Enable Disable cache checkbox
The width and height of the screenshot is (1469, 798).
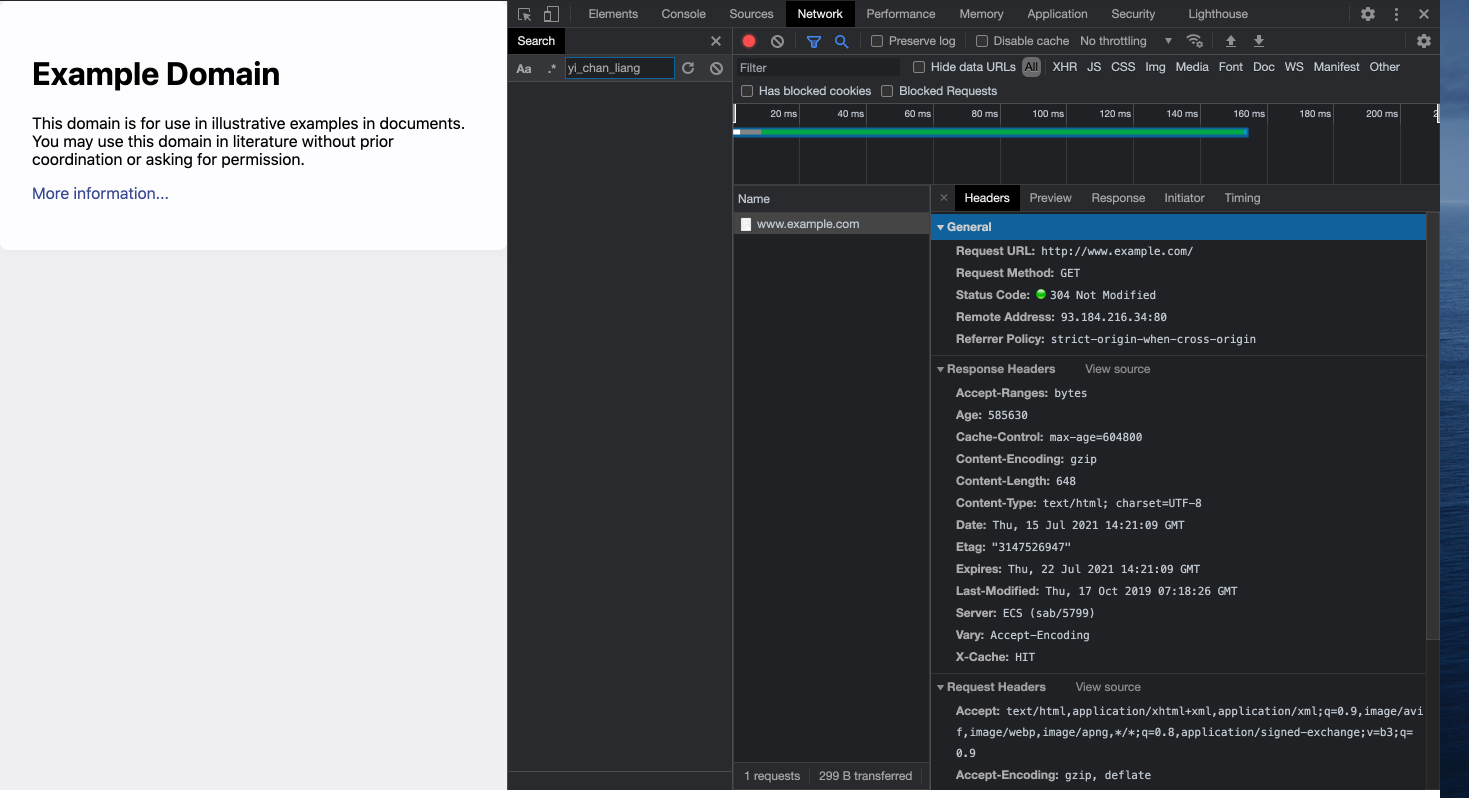click(x=982, y=41)
